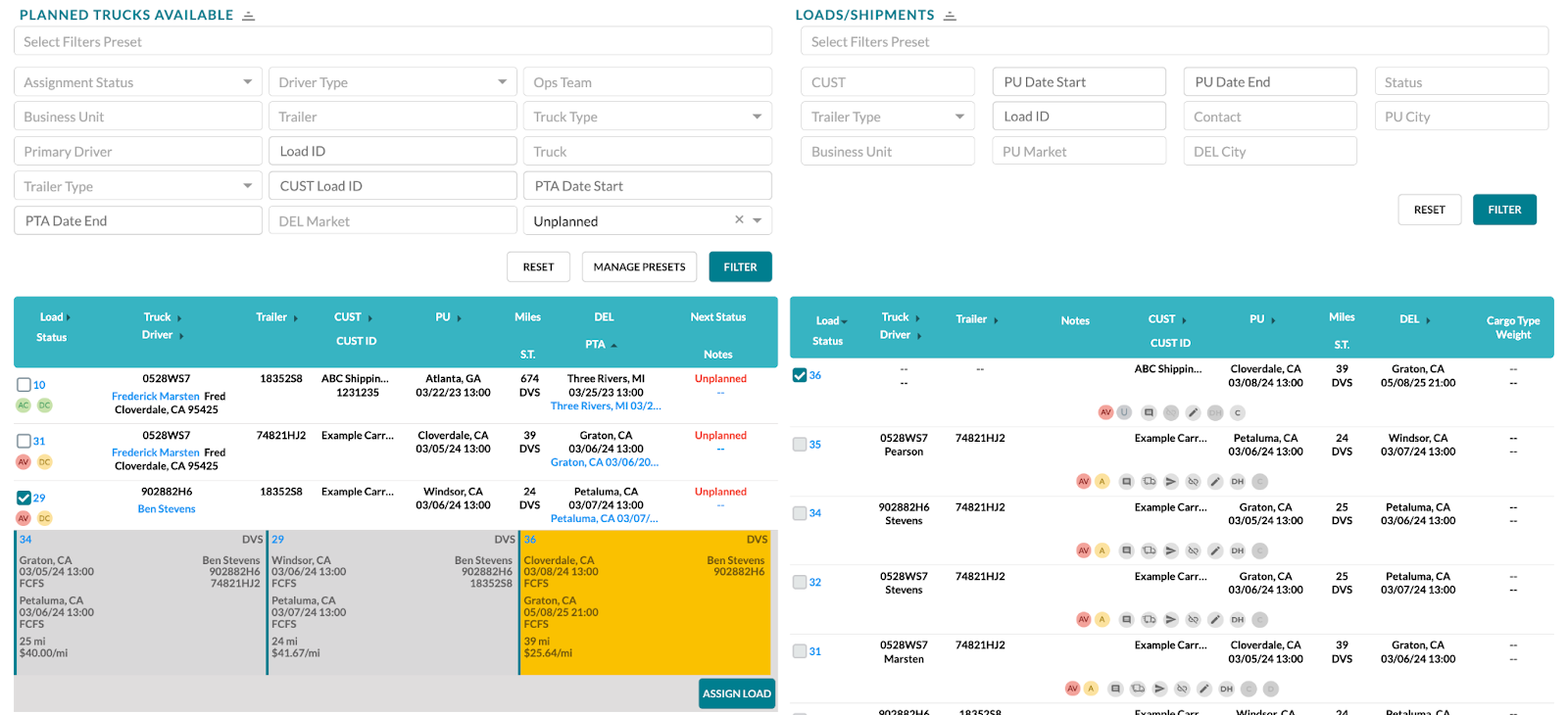Click the Assign Load button
Screen dimensions: 1568x715
tap(737, 693)
